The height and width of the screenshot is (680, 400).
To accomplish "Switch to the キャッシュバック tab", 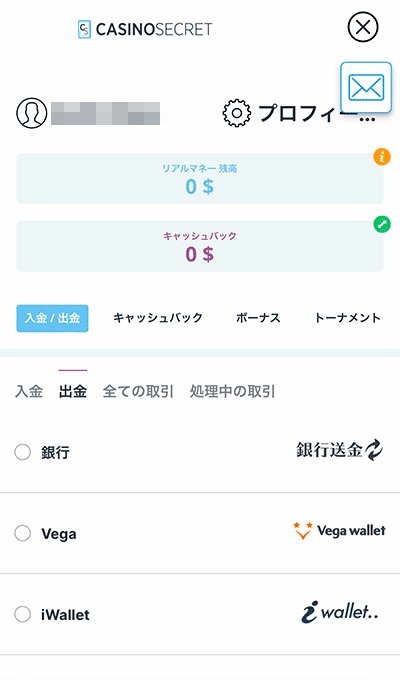I will [158, 318].
